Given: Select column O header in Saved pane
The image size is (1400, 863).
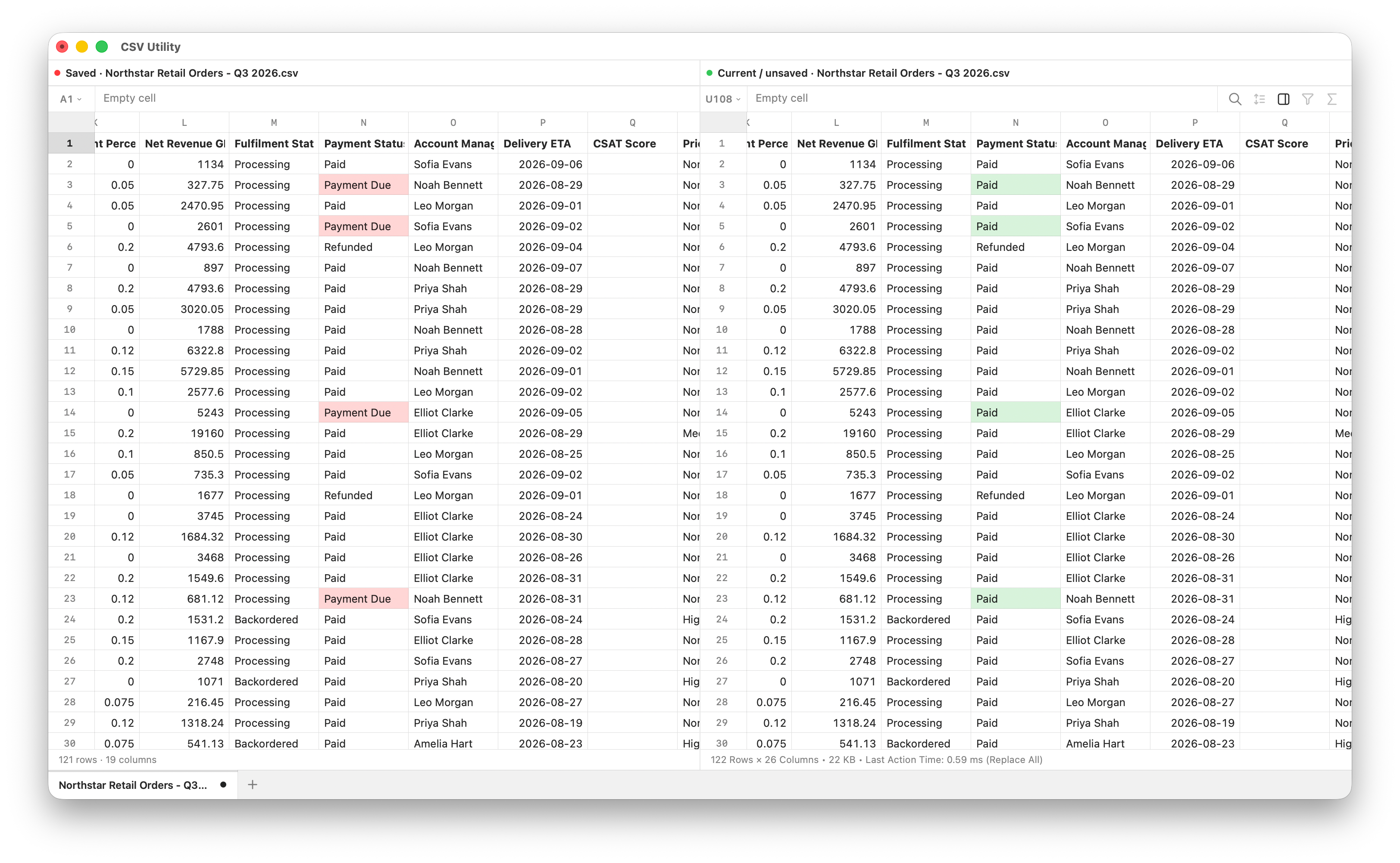Looking at the screenshot, I should point(453,123).
